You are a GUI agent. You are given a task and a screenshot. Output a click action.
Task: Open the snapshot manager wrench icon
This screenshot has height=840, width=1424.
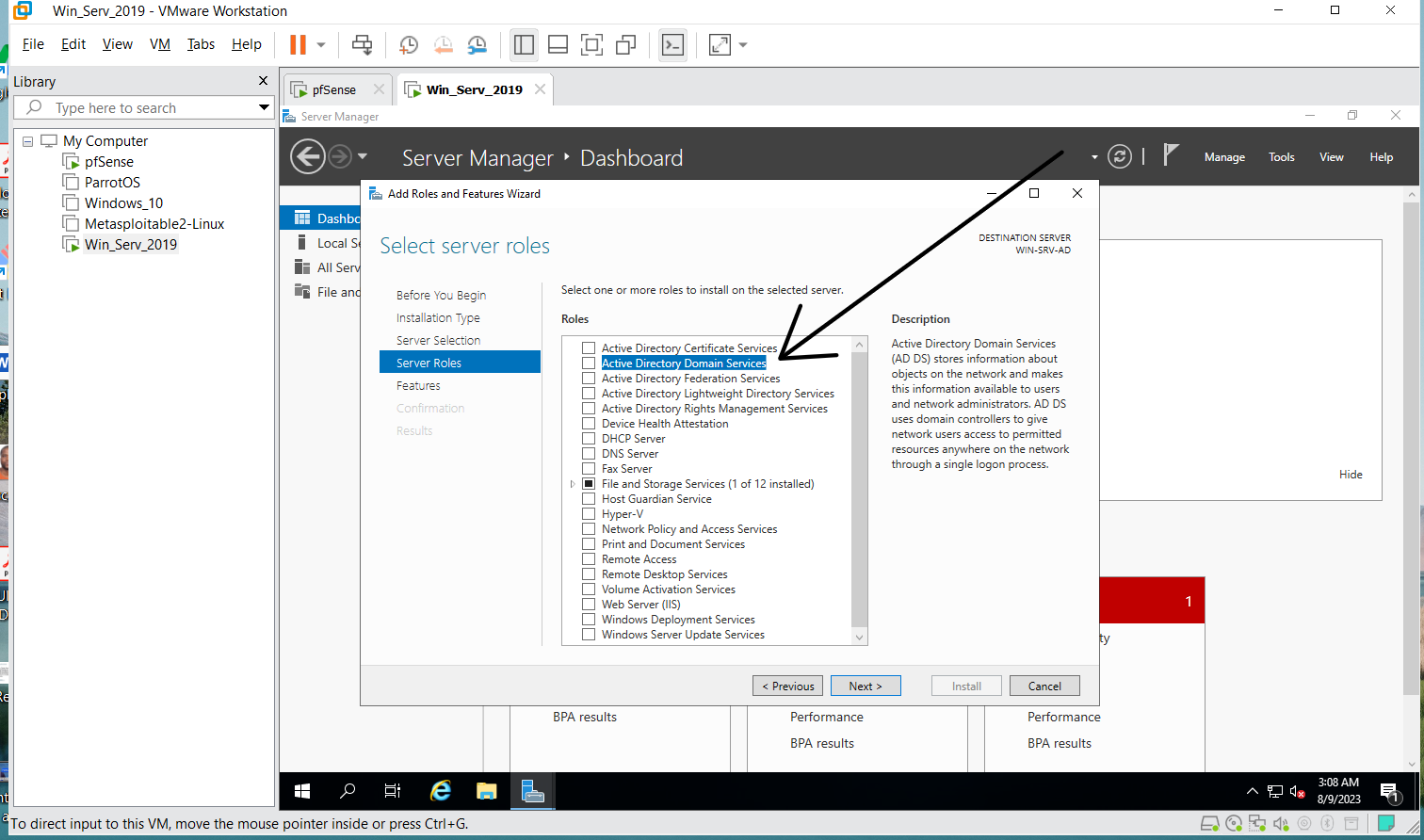[477, 44]
